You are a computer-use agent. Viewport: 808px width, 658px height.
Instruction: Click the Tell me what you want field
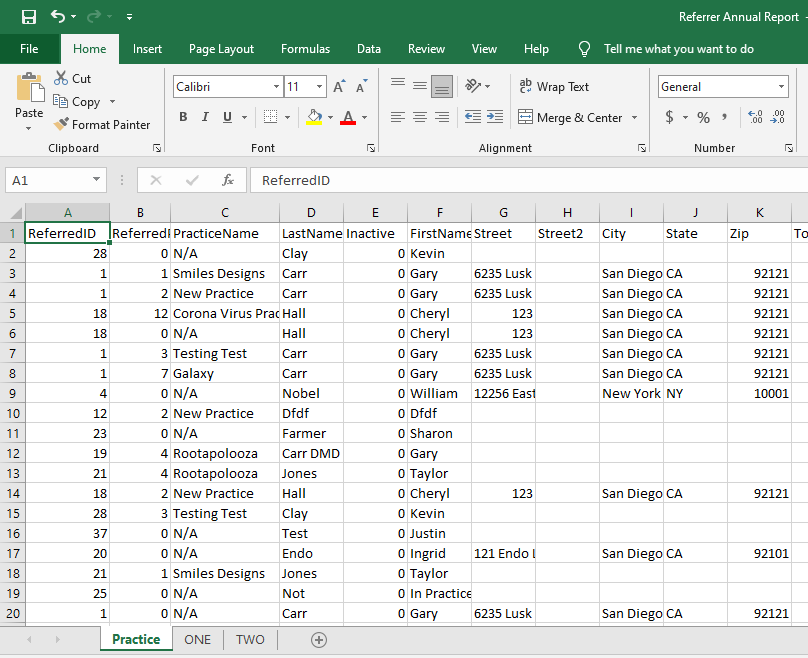(x=678, y=49)
